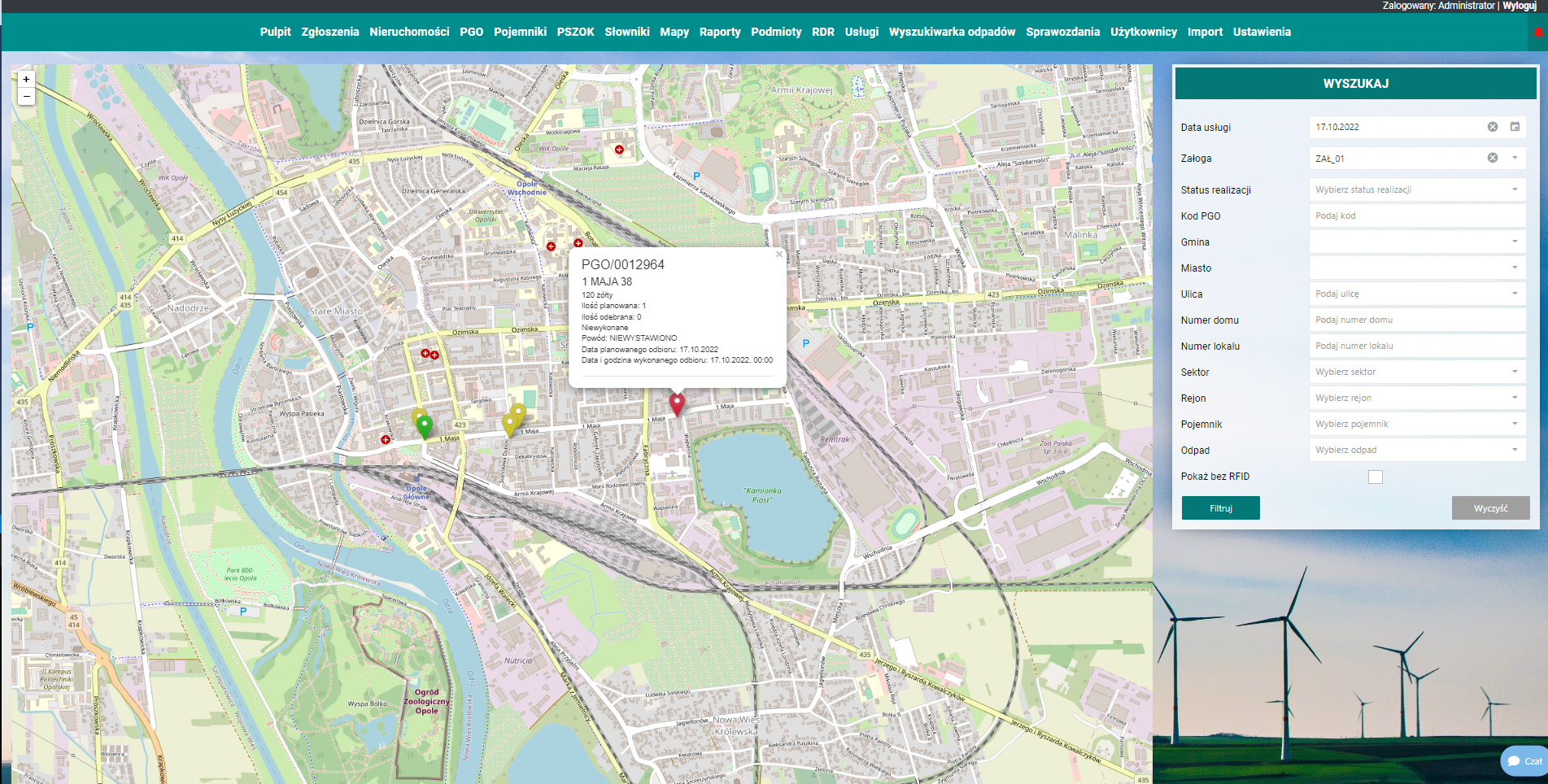
Task: Clear the Załoga selection
Action: [x=1493, y=158]
